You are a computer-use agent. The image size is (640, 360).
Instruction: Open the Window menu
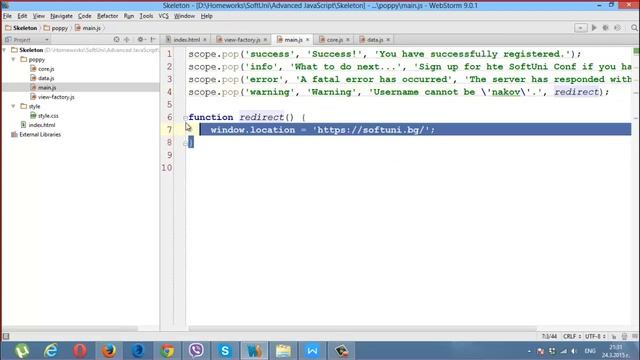pyautogui.click(x=184, y=16)
